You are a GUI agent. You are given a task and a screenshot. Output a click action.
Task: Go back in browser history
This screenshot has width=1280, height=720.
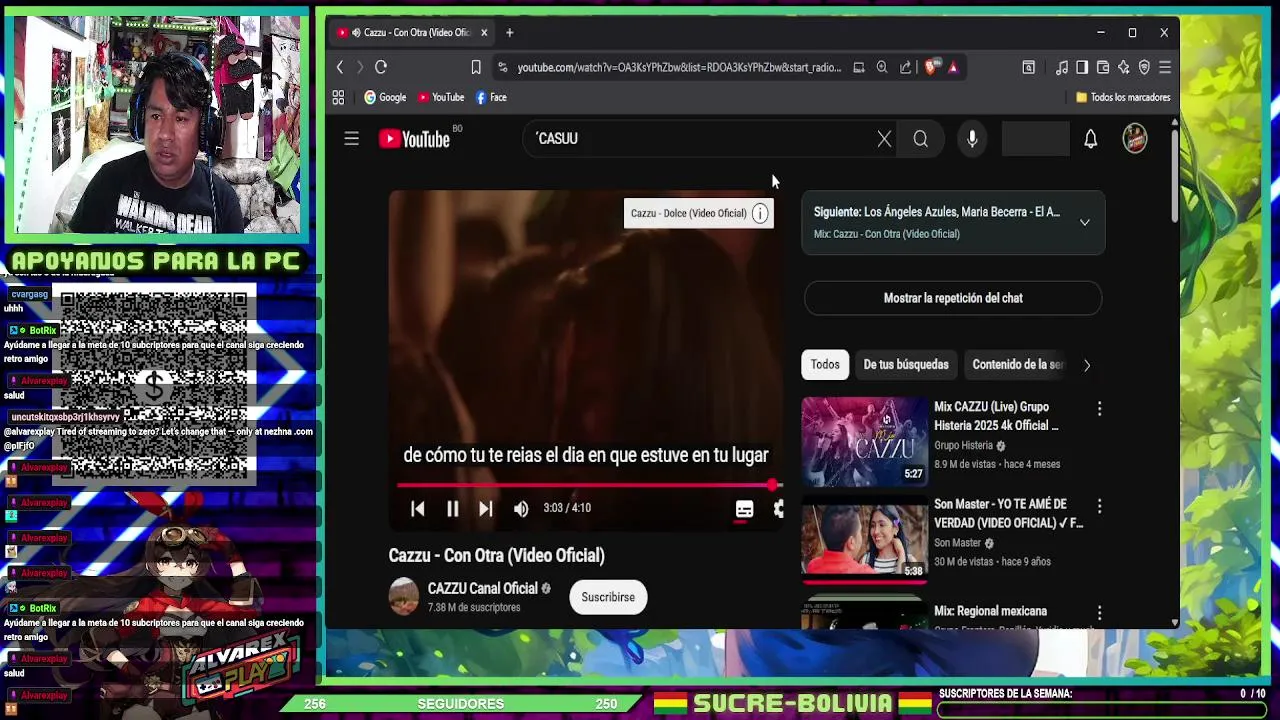(x=340, y=67)
